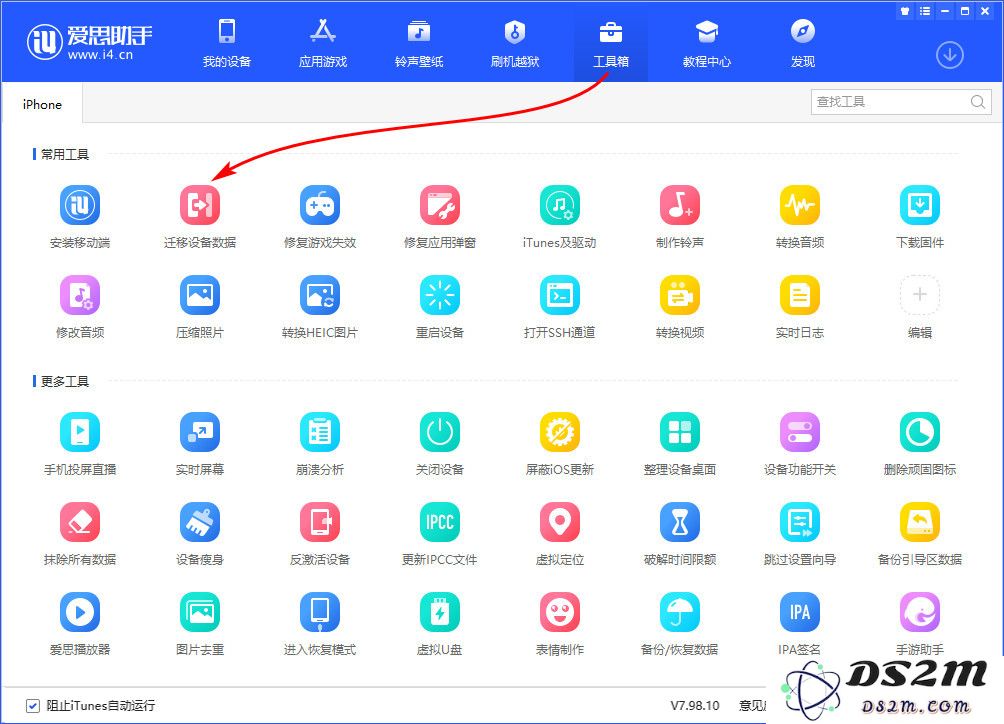Open 表情制作 emoji maker
Viewport: 1004px width, 724px height.
point(560,612)
